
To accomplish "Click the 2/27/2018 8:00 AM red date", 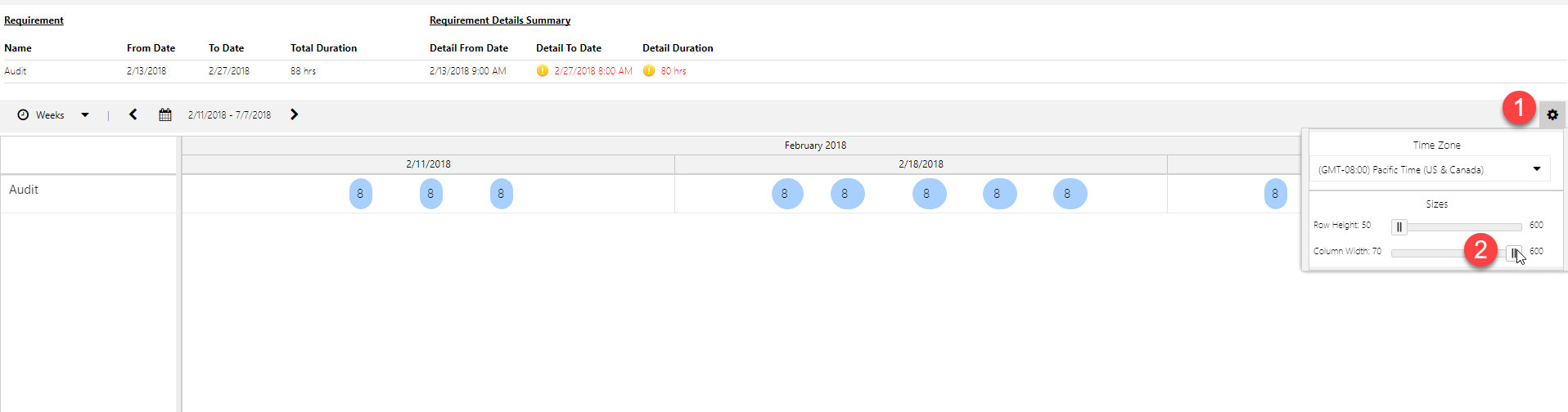I will pyautogui.click(x=593, y=71).
